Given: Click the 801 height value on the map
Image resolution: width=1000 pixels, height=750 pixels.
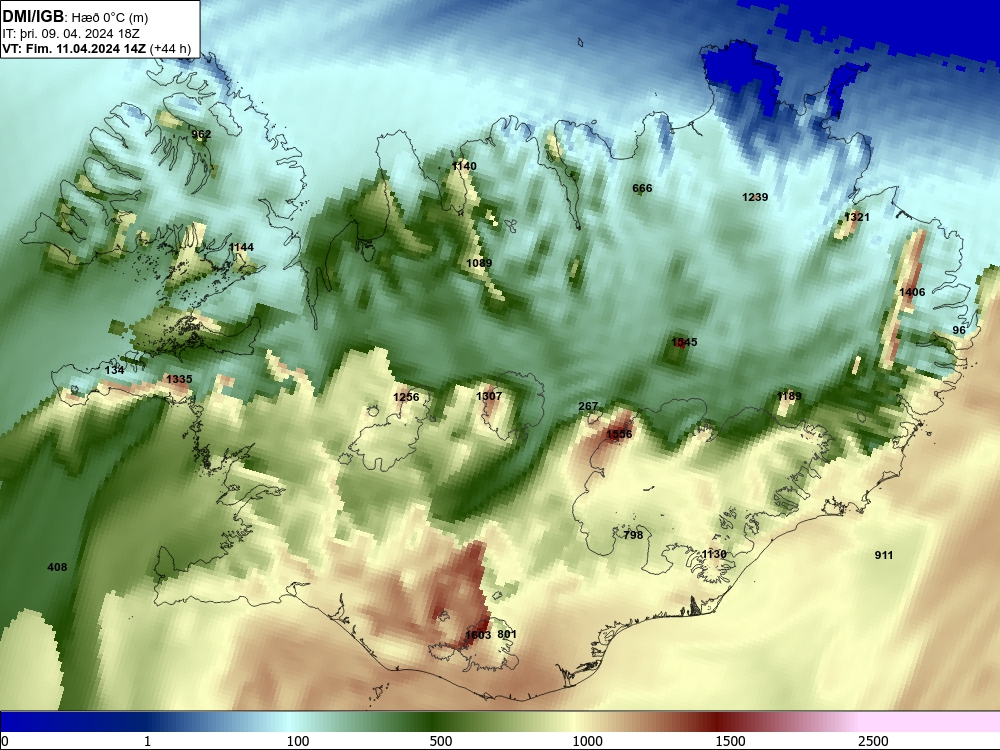Looking at the screenshot, I should [x=506, y=634].
